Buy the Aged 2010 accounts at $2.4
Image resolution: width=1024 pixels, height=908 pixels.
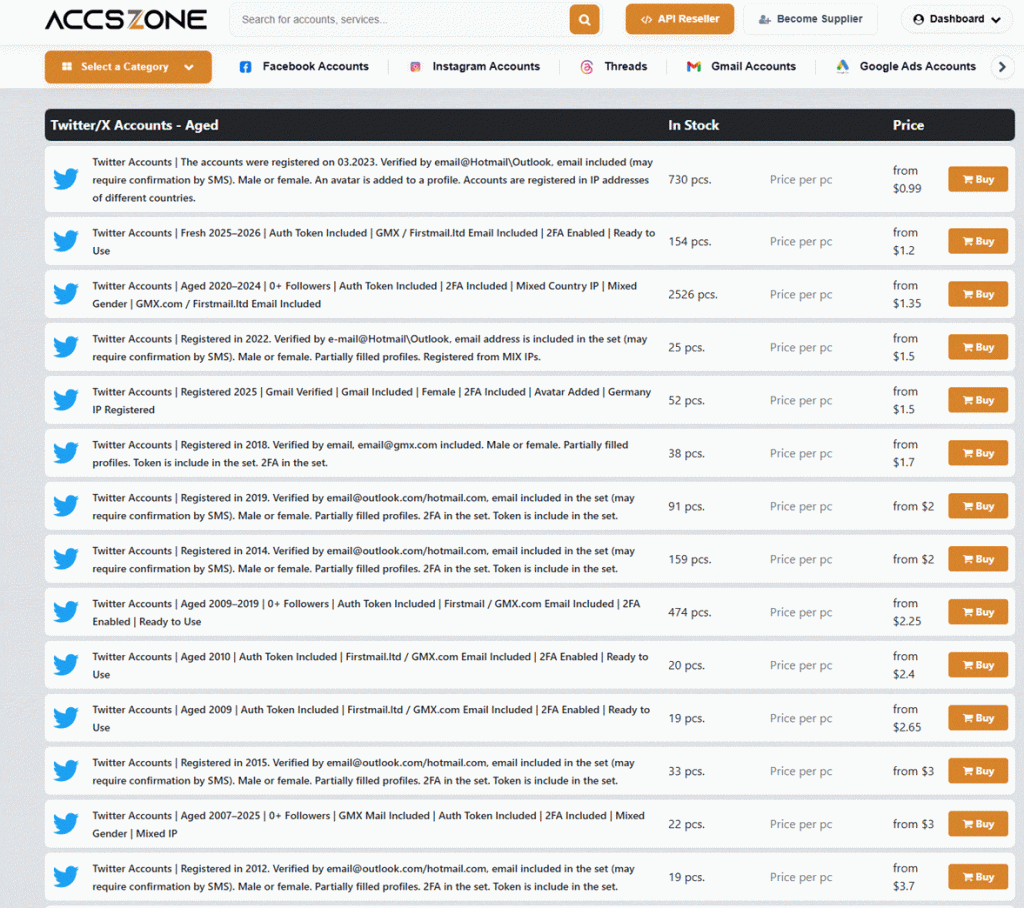[978, 665]
